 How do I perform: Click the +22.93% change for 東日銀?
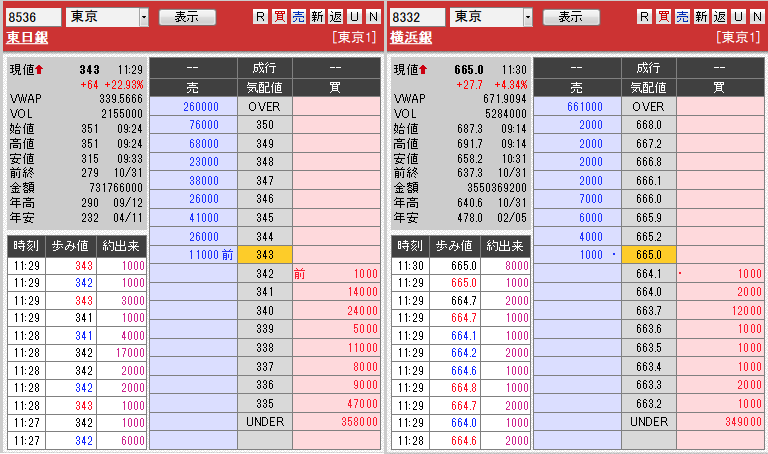[x=124, y=85]
